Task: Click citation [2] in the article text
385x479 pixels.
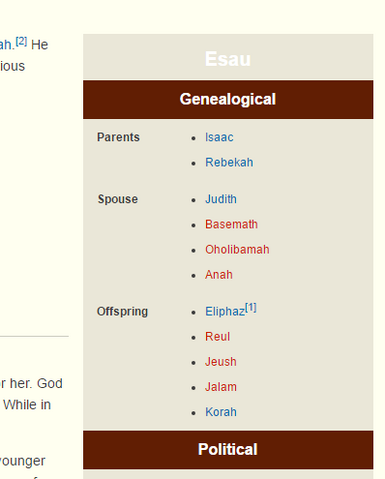Action: [x=21, y=41]
